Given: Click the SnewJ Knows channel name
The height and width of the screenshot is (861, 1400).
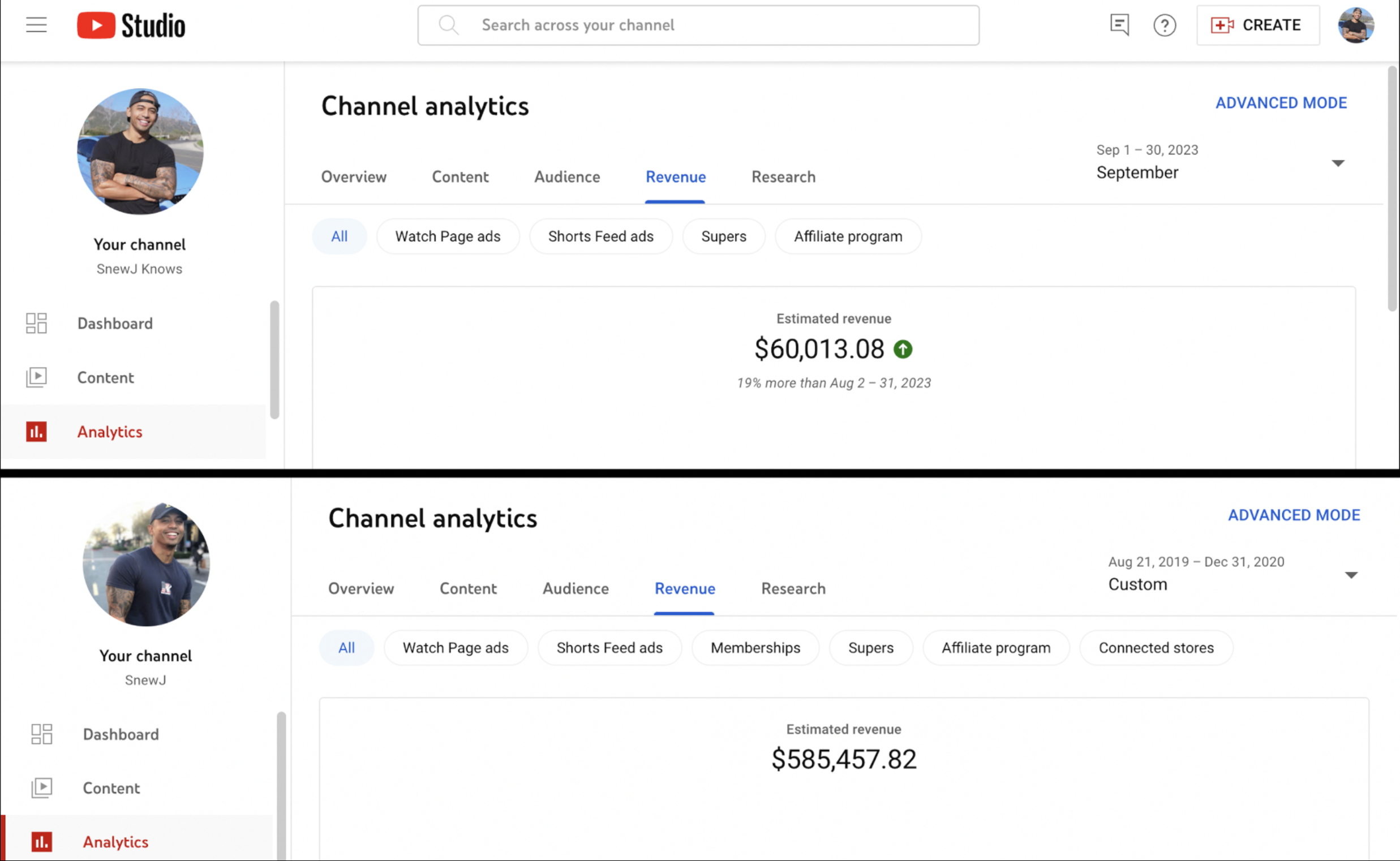Looking at the screenshot, I should 140,269.
